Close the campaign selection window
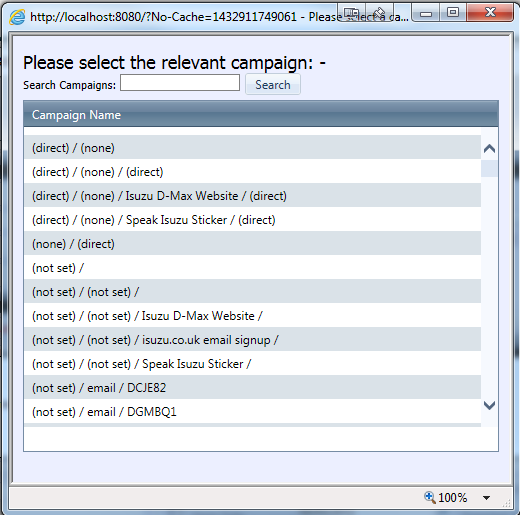This screenshot has height=515, width=520. tap(490, 13)
